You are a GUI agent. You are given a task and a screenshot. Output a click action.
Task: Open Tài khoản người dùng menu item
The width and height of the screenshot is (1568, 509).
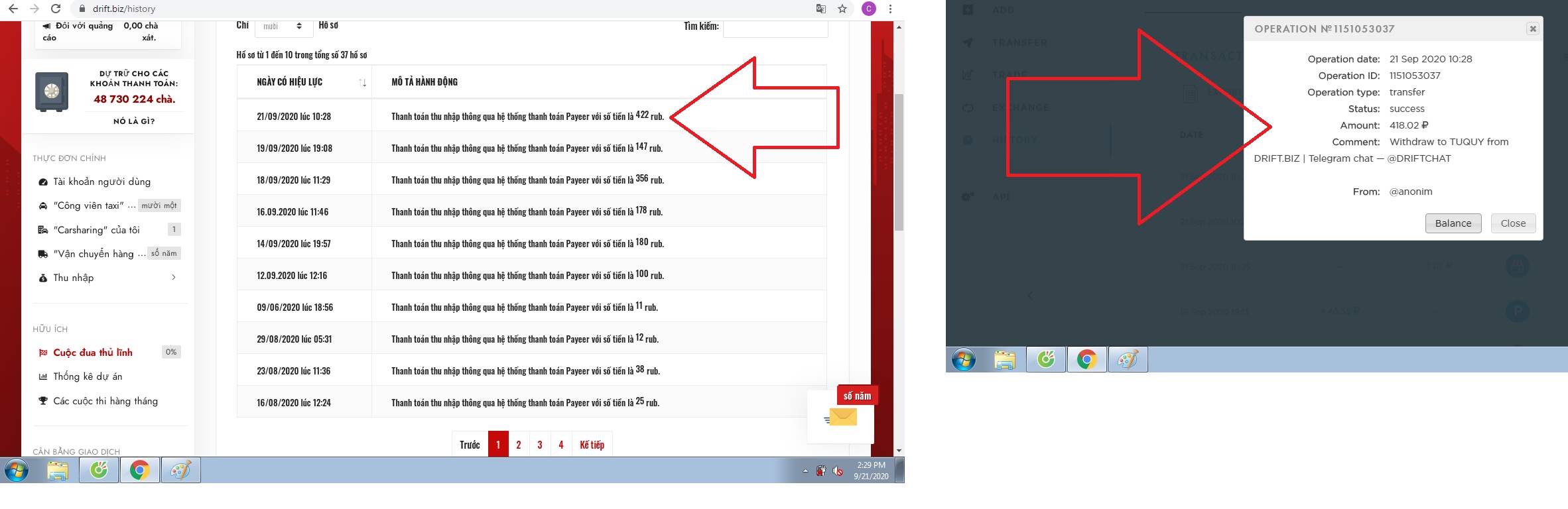pyautogui.click(x=102, y=182)
